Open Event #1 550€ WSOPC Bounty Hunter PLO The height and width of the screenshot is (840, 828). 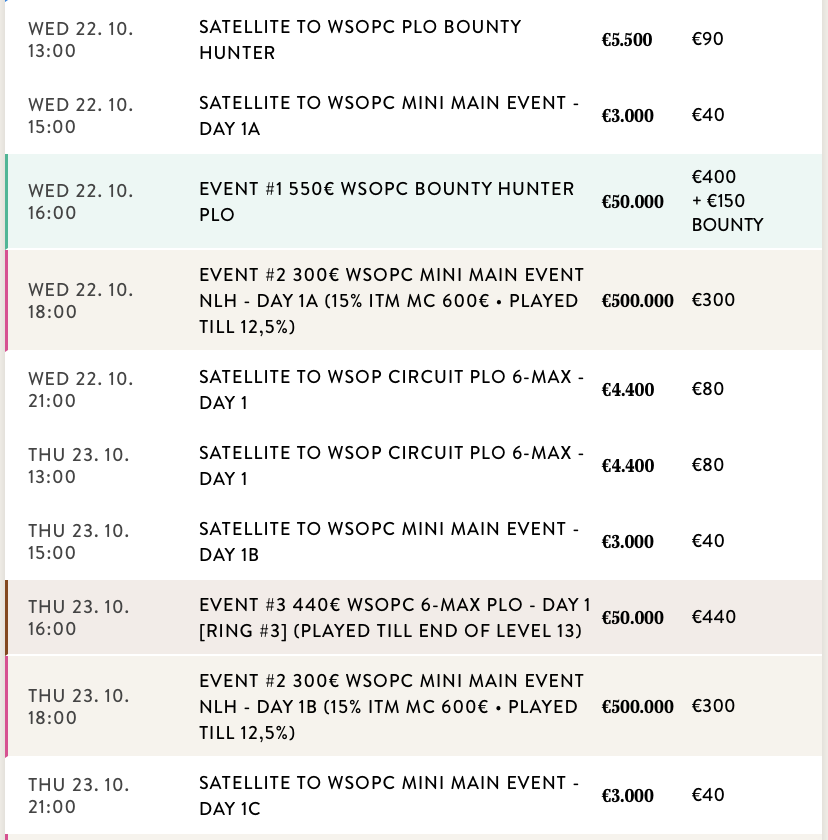(x=386, y=202)
